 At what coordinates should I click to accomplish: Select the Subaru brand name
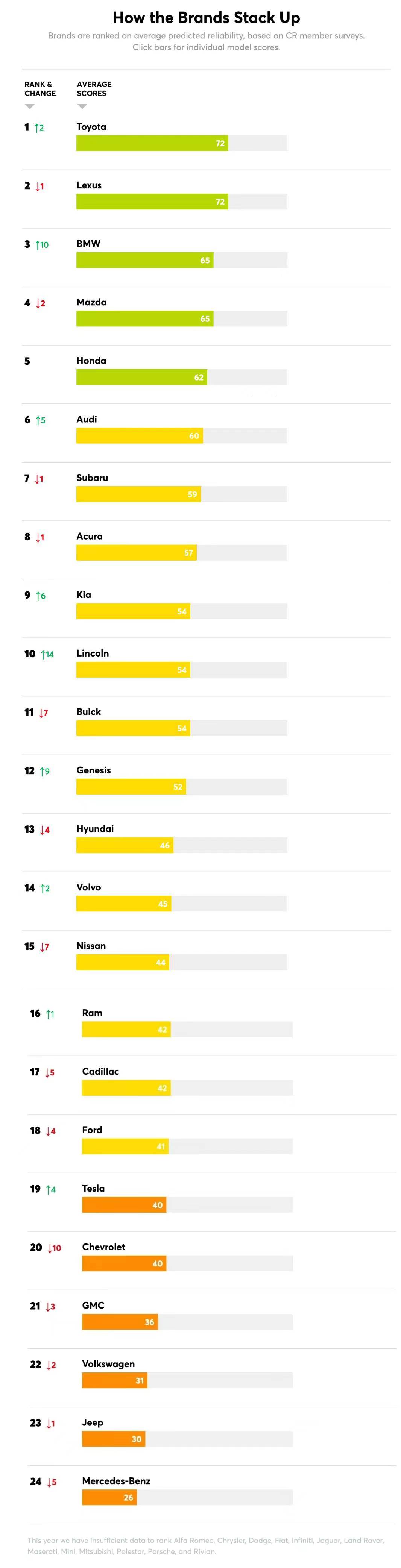point(92,478)
